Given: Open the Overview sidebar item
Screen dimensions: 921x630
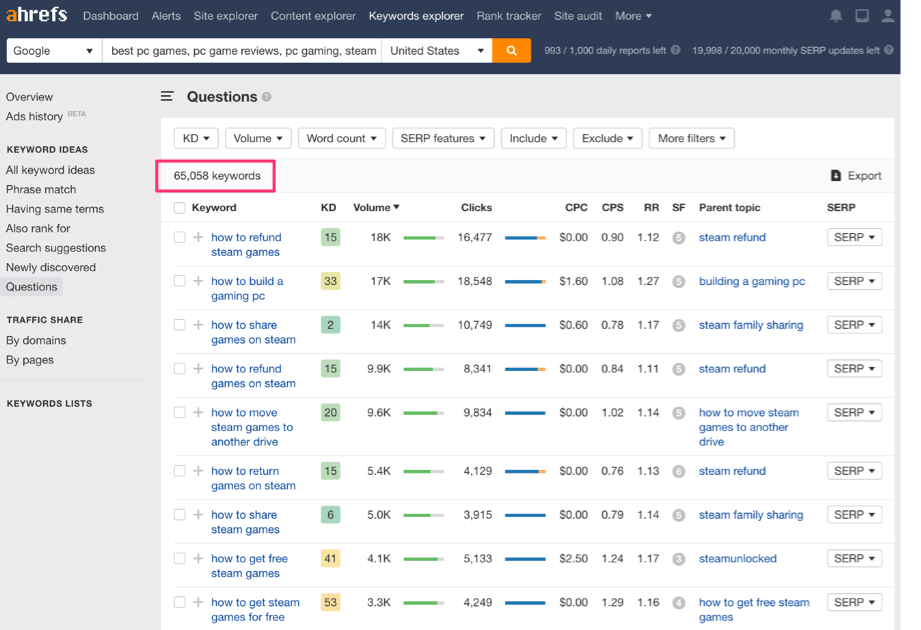Looking at the screenshot, I should tap(29, 97).
